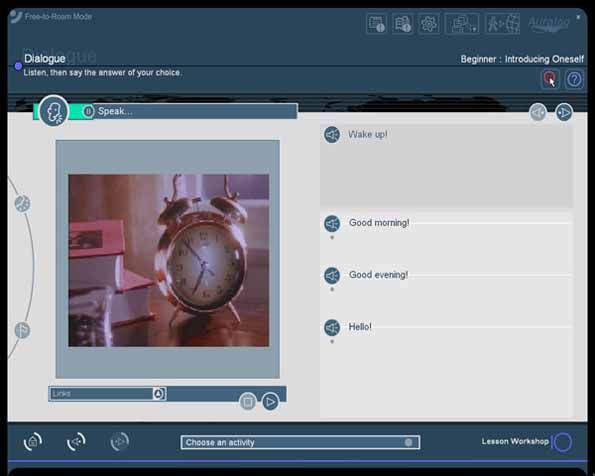Click the lower round icon on left arc
Screen dimensions: 595x476
point(22,330)
